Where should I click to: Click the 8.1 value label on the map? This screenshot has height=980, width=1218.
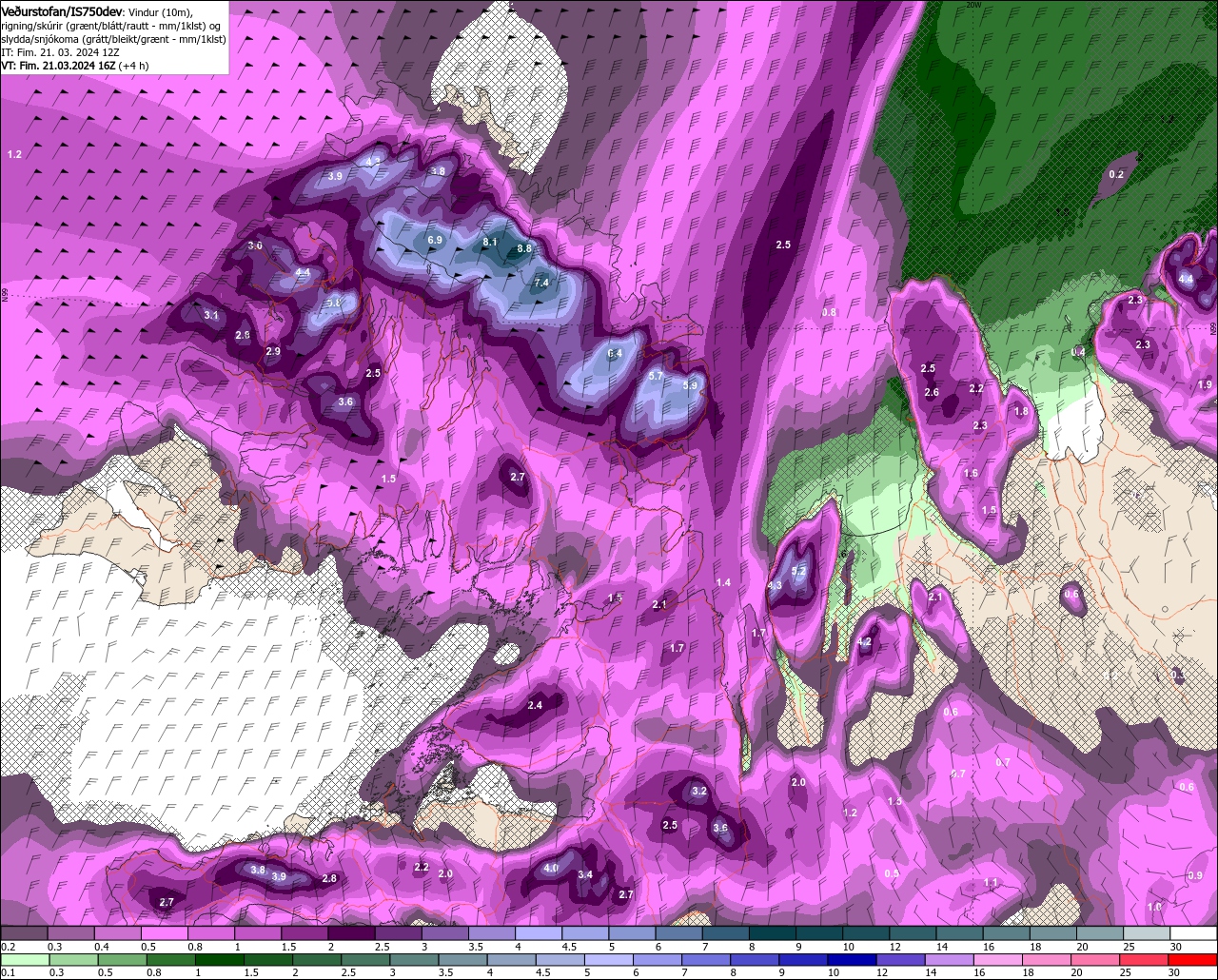491,243
